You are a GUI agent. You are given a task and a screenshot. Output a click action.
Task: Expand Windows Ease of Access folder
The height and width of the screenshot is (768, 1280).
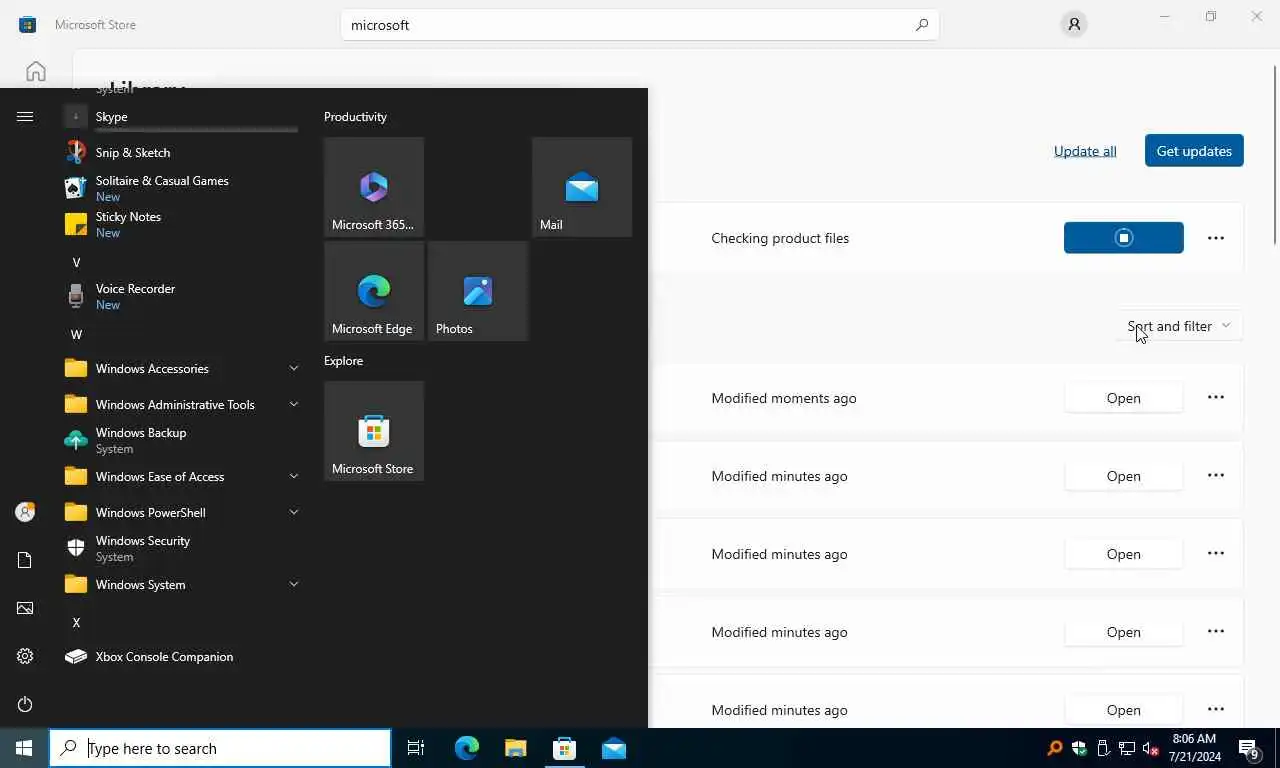180,477
